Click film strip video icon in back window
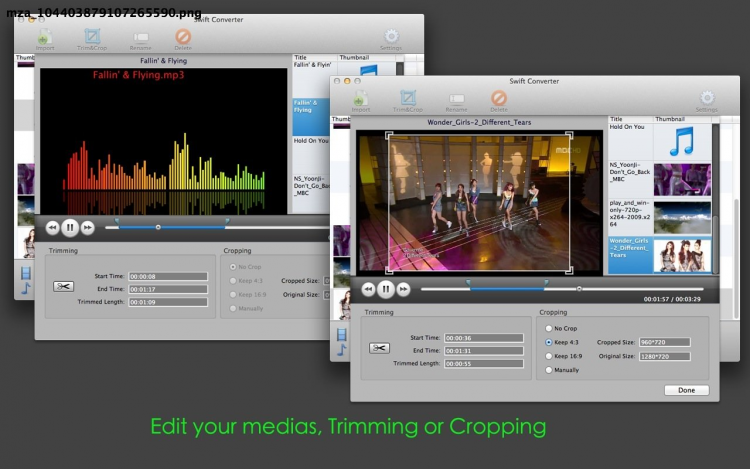Image resolution: width=750 pixels, height=469 pixels. (26, 273)
